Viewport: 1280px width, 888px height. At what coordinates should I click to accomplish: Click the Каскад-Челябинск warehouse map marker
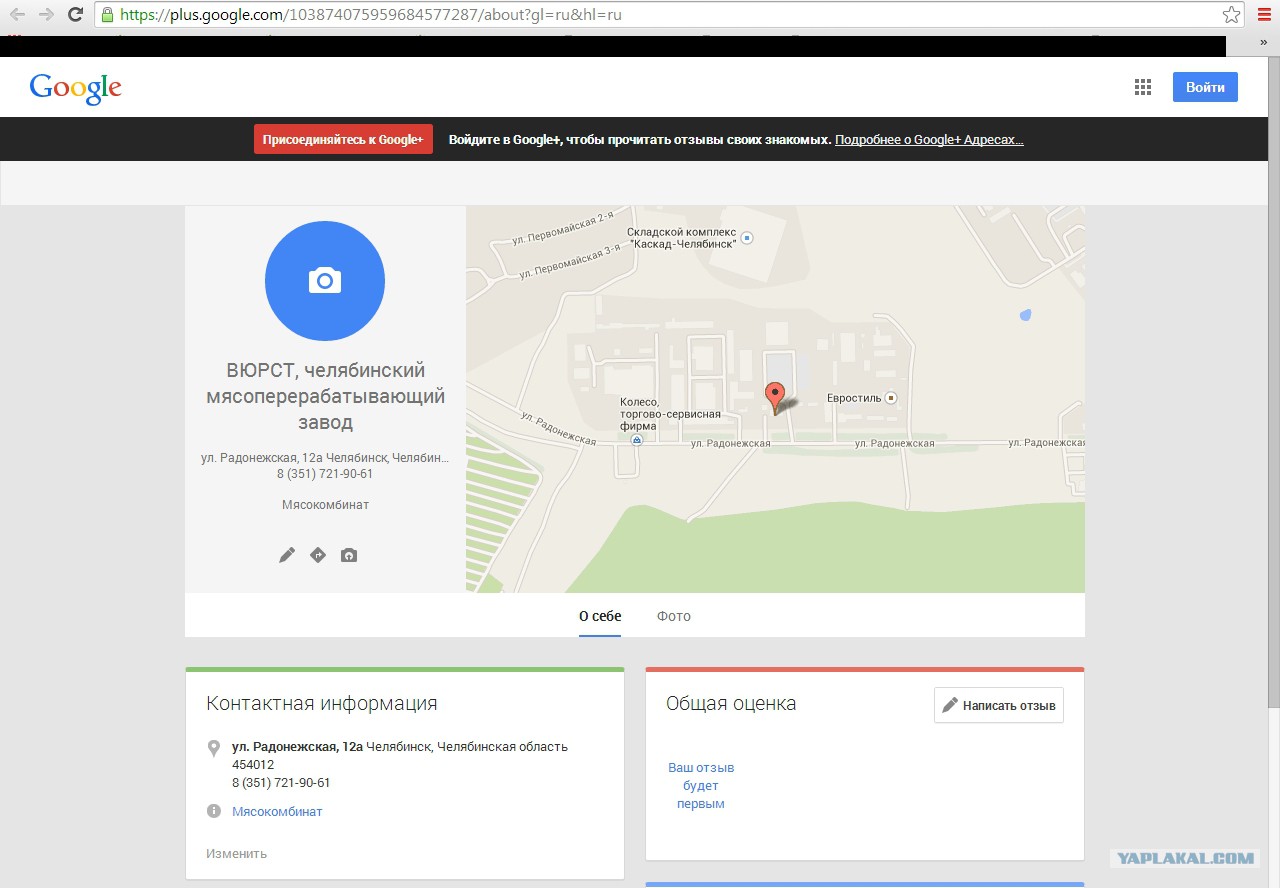(746, 238)
